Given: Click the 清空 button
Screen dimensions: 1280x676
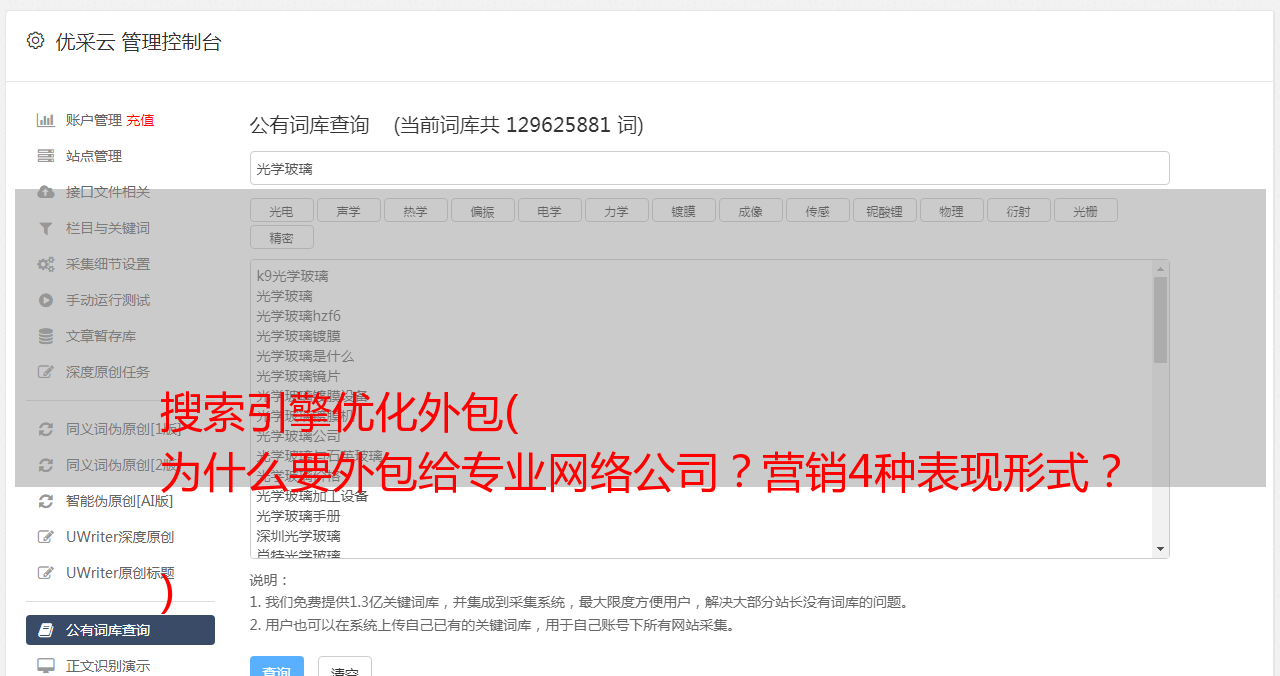Looking at the screenshot, I should 345,667.
